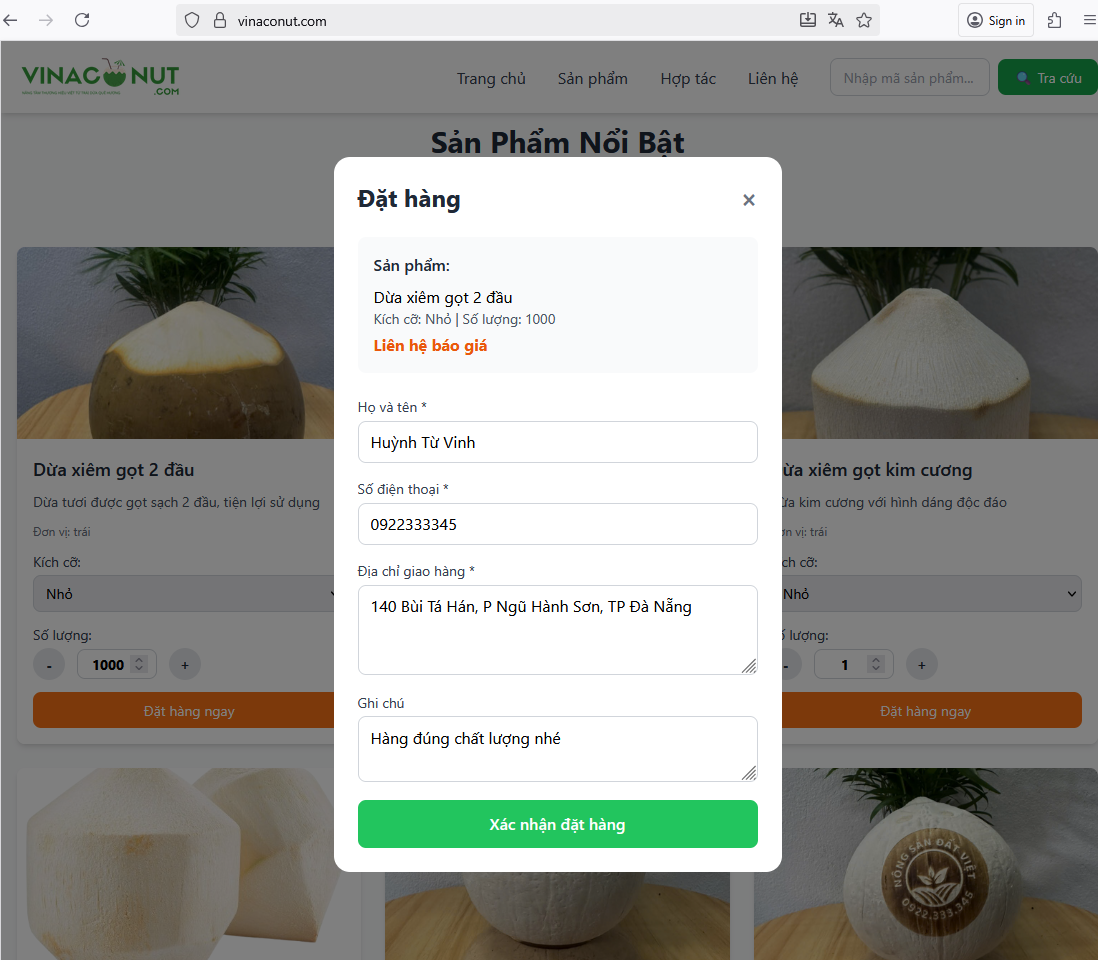Screen dimensions: 1098x960
Task: Open the browser translate page icon
Action: pos(836,20)
